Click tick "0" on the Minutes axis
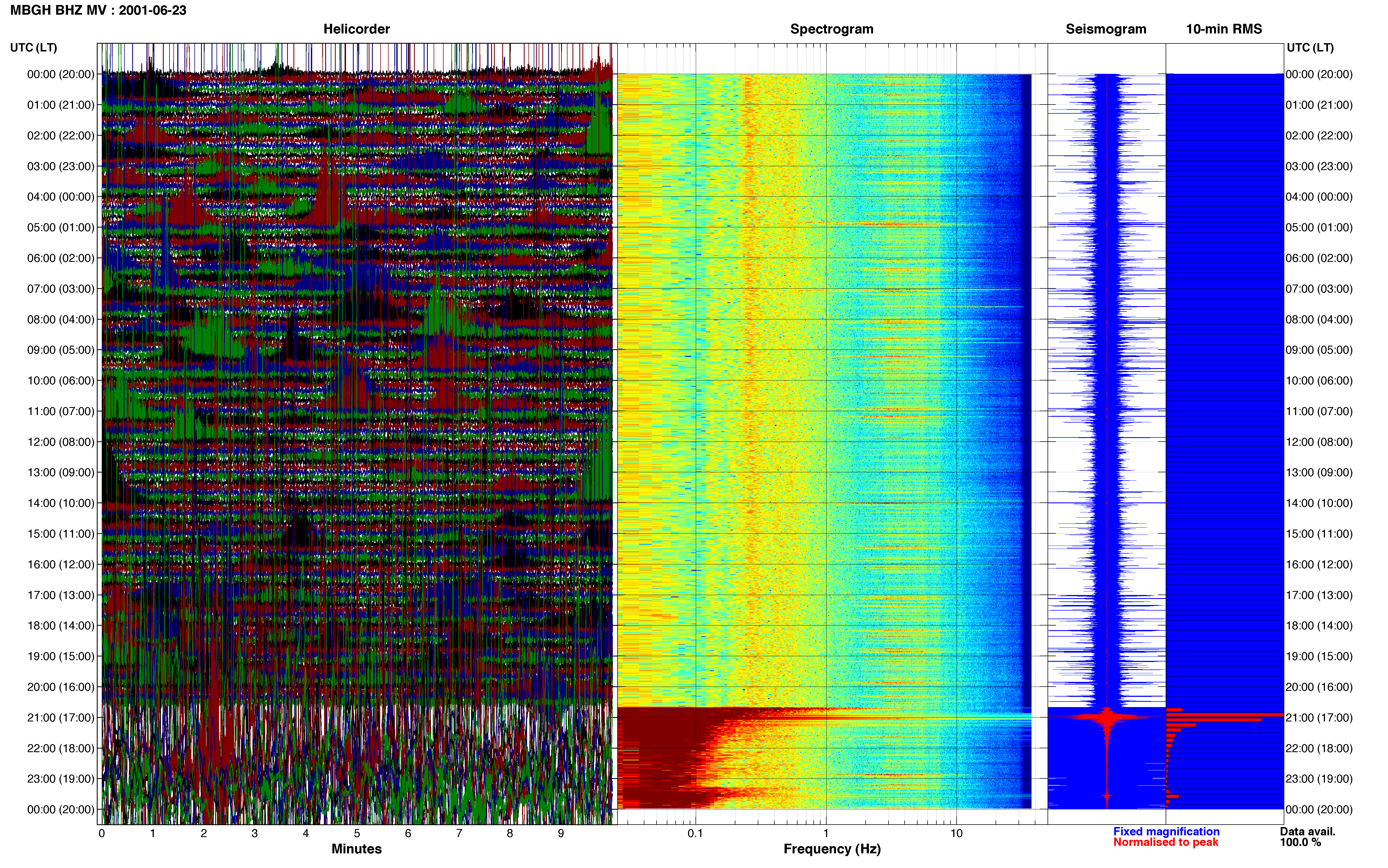1388x868 pixels. click(x=101, y=833)
